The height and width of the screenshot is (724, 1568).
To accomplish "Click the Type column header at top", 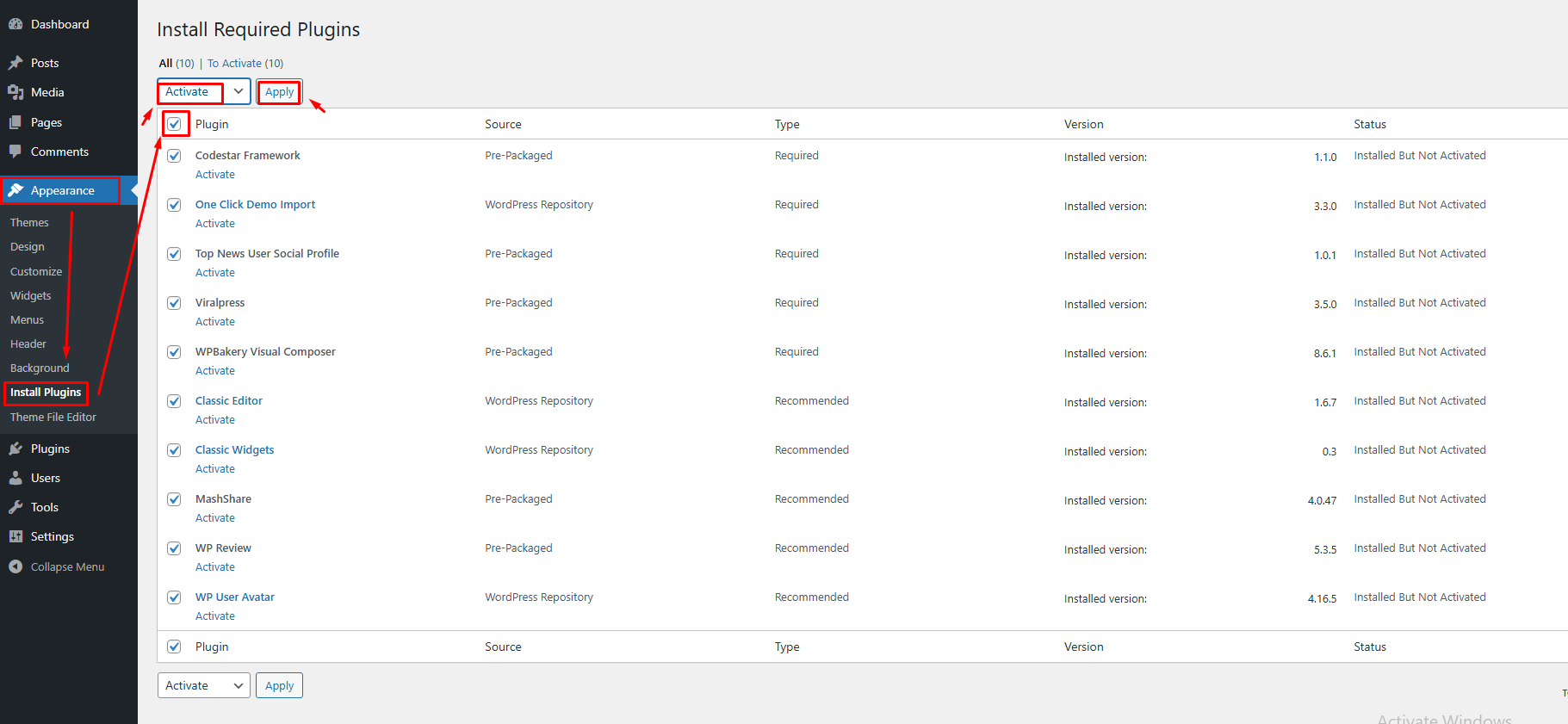I will tap(787, 124).
